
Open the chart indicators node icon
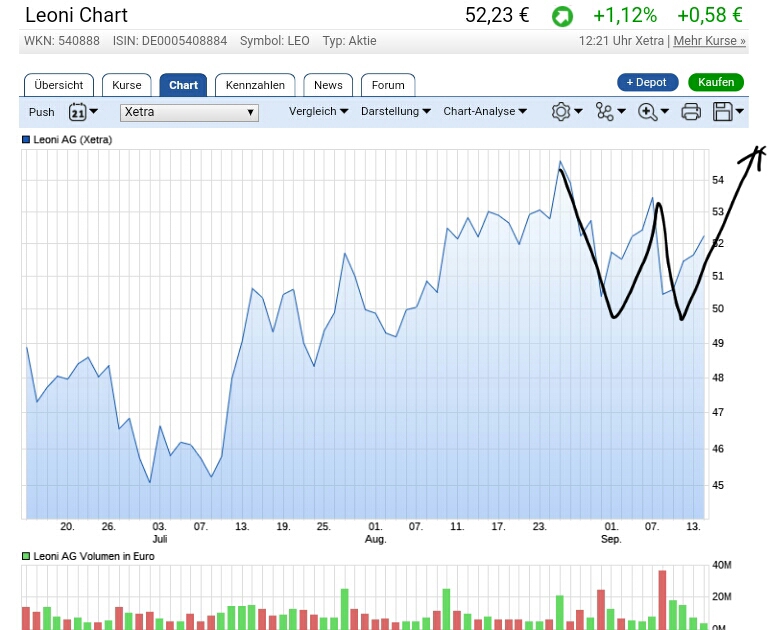(x=604, y=112)
